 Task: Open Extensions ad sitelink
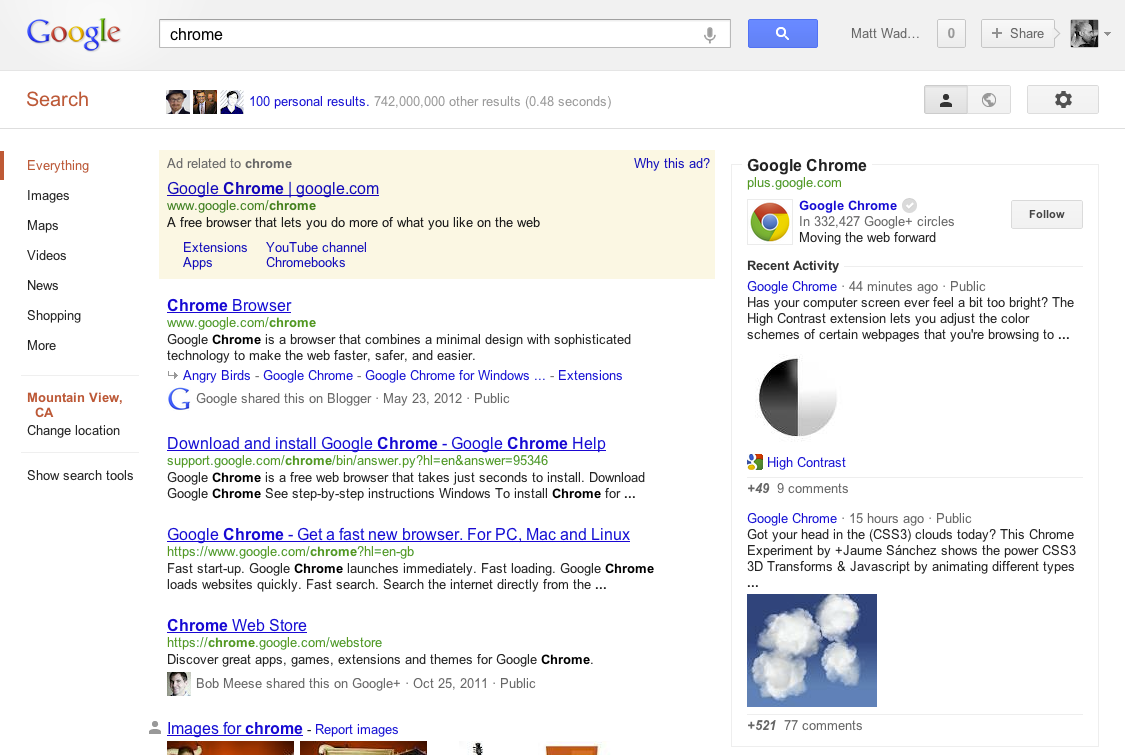(215, 248)
